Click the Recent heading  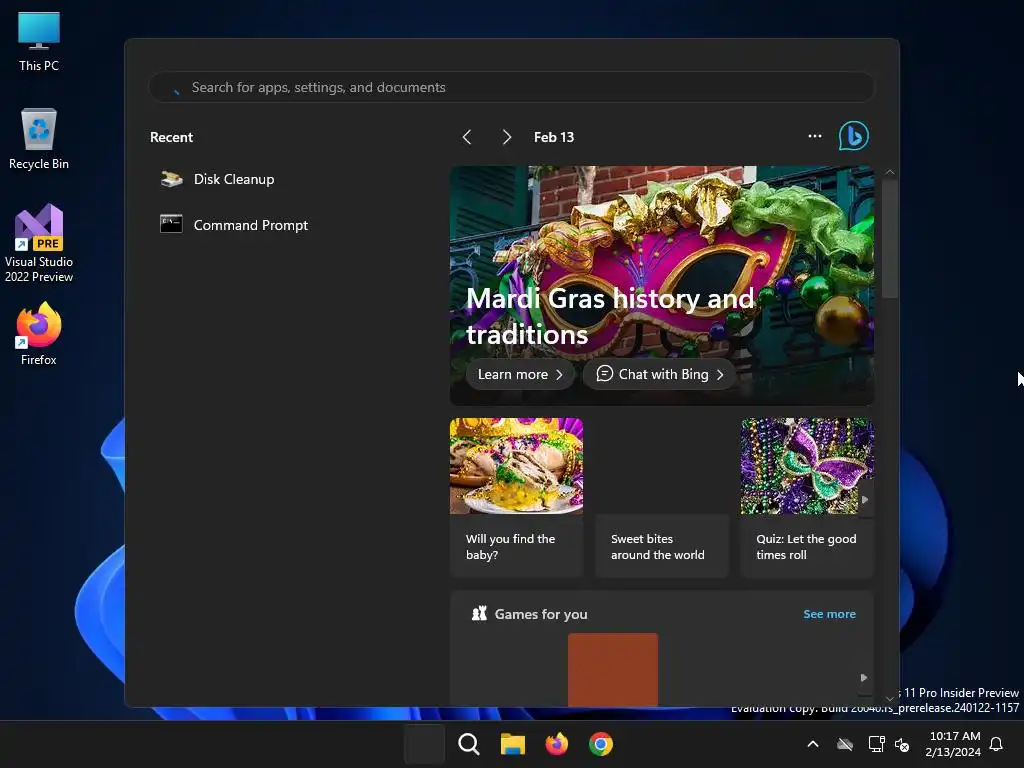coord(171,137)
